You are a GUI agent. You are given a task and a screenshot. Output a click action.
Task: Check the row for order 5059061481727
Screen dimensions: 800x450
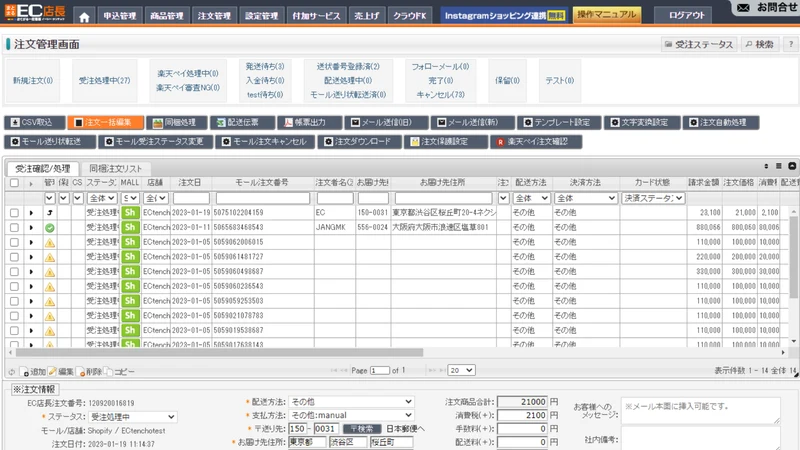click(x=14, y=257)
